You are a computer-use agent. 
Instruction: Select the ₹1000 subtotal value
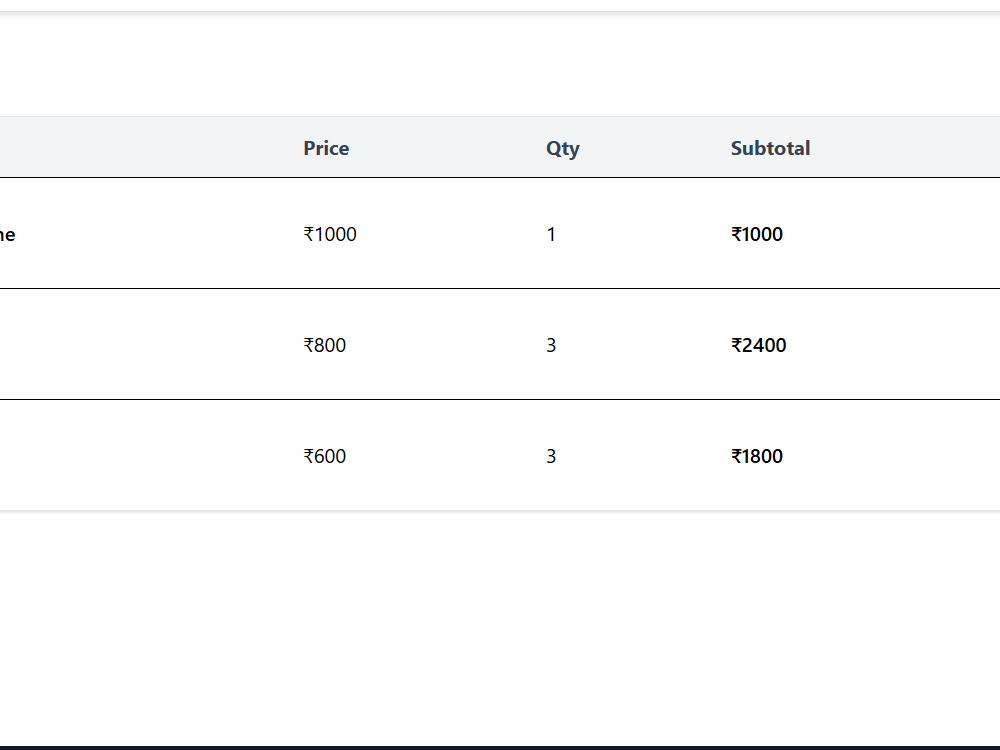(x=757, y=234)
